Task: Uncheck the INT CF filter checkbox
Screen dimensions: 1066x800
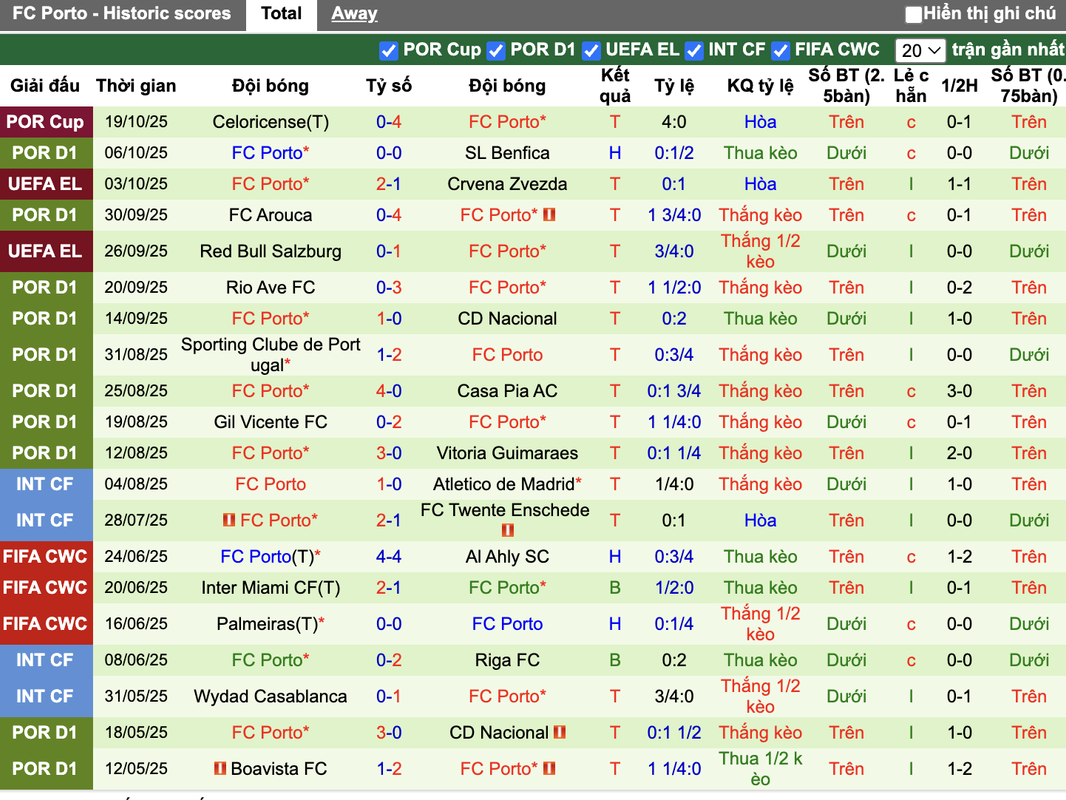Action: click(x=694, y=50)
